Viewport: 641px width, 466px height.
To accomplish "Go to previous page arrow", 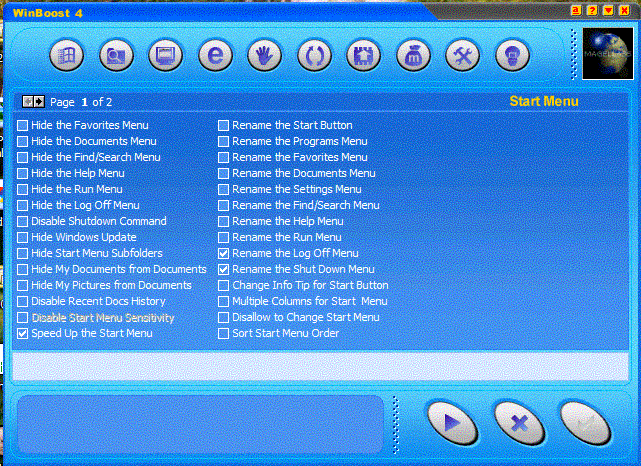I will 27,101.
